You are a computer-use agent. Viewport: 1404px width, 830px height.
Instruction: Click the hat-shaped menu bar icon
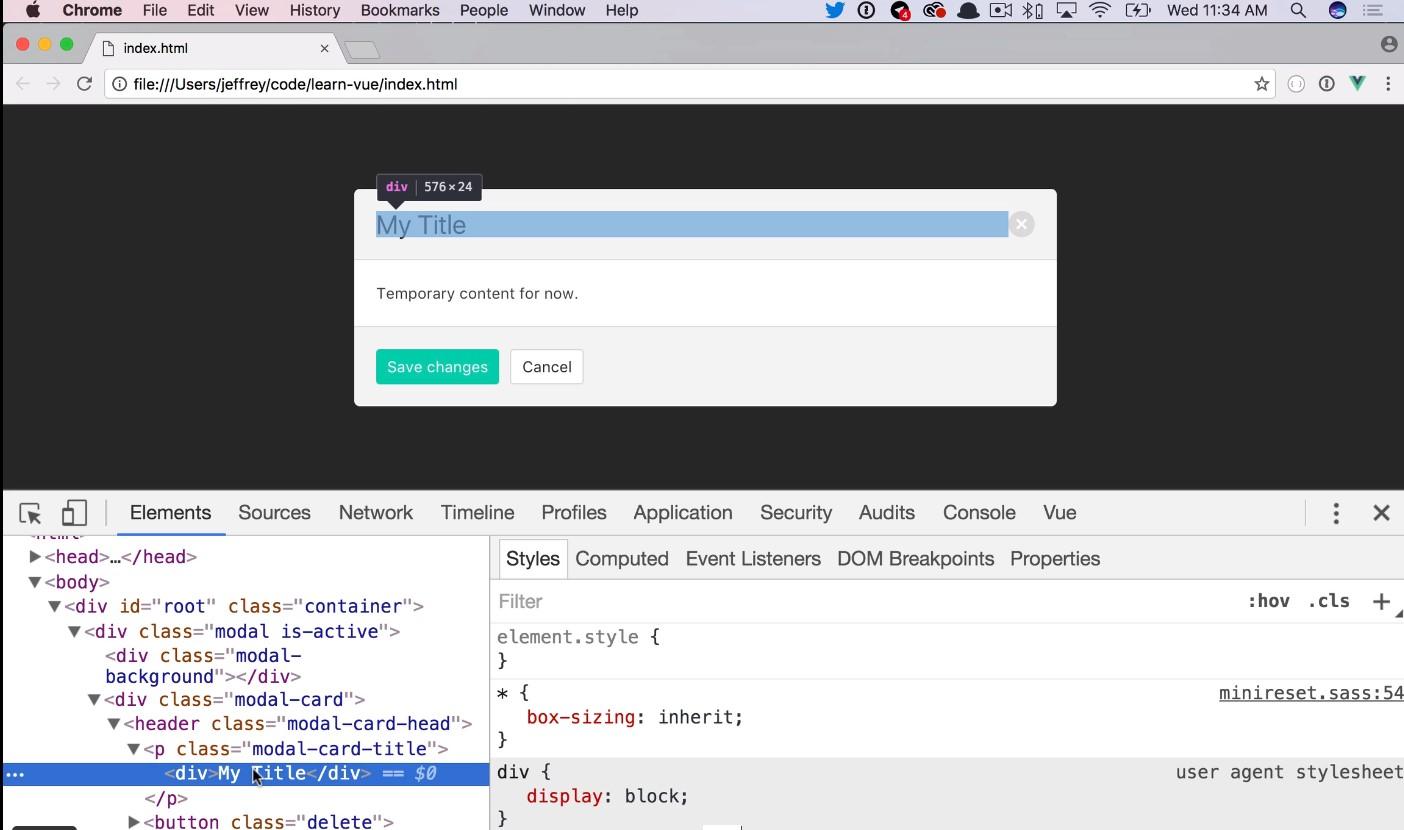click(x=968, y=10)
